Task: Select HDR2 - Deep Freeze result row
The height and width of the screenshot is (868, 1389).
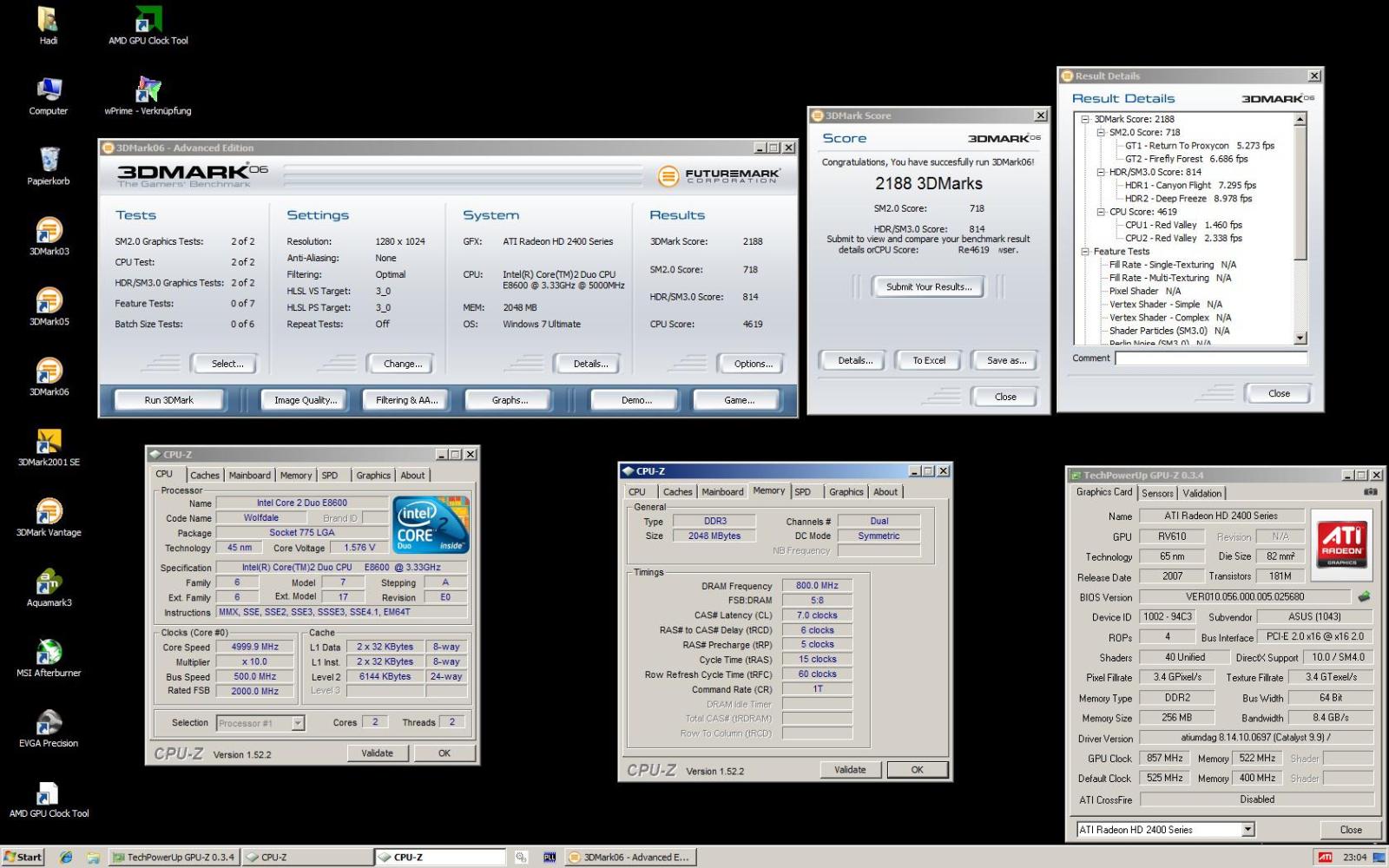Action: tap(1188, 199)
